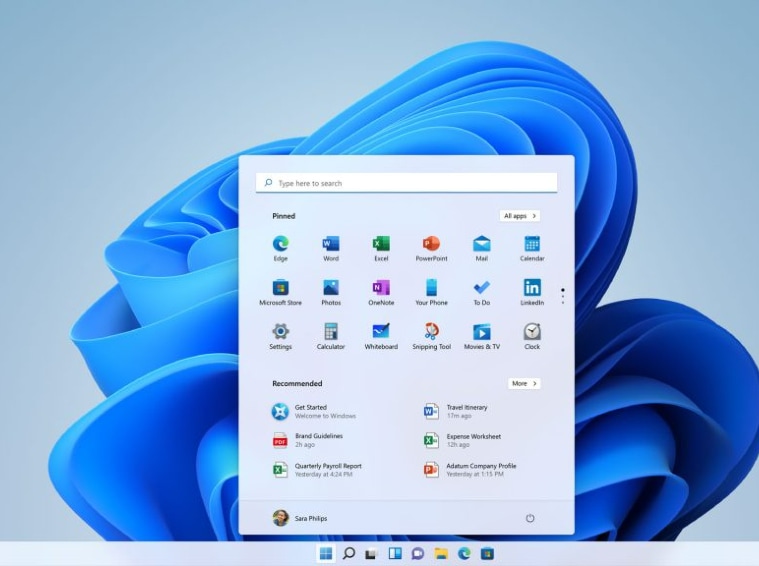Viewport: 759px width, 566px height.
Task: Expand the All apps list
Action: pyautogui.click(x=520, y=216)
